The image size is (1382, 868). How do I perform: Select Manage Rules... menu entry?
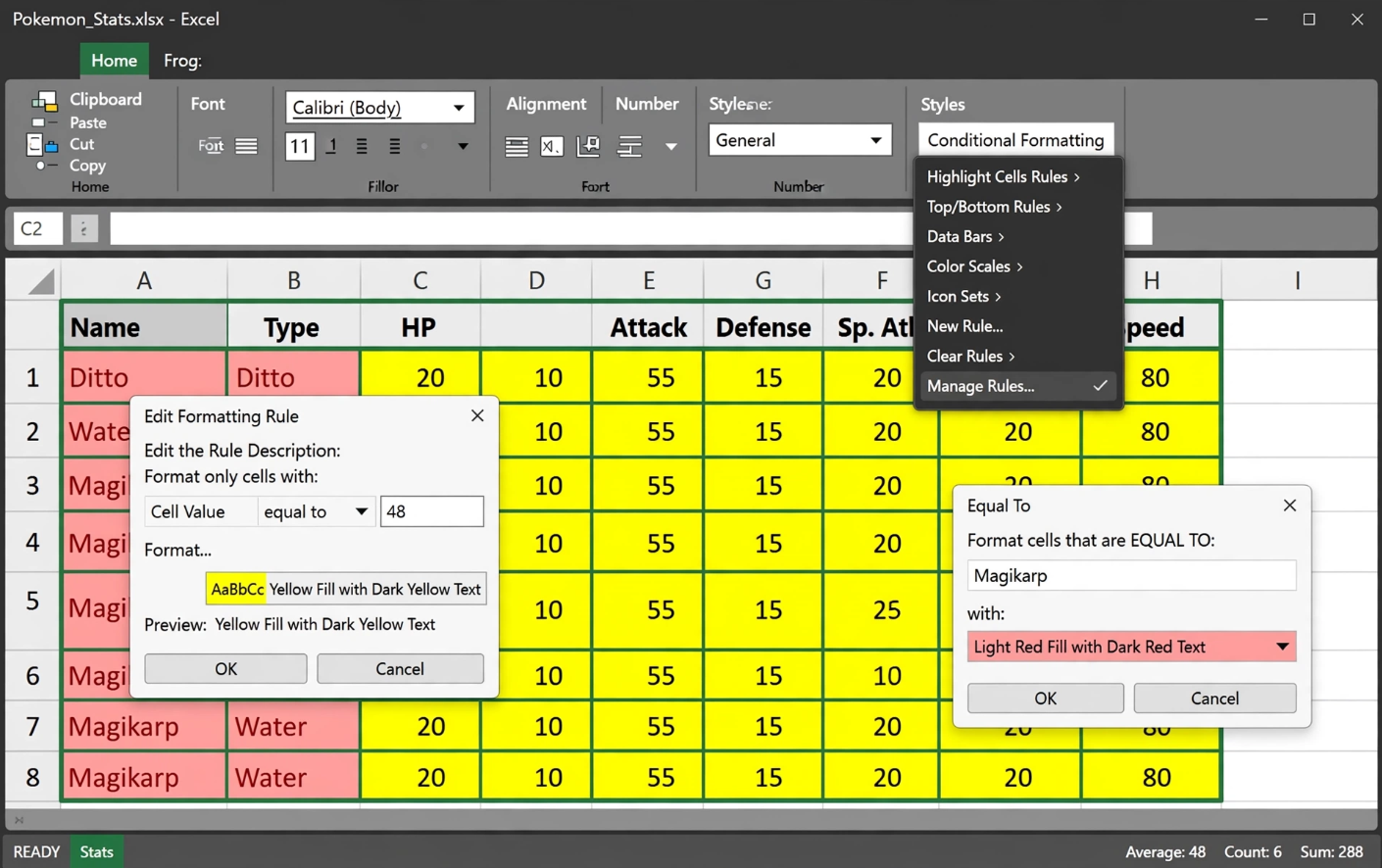click(1018, 386)
